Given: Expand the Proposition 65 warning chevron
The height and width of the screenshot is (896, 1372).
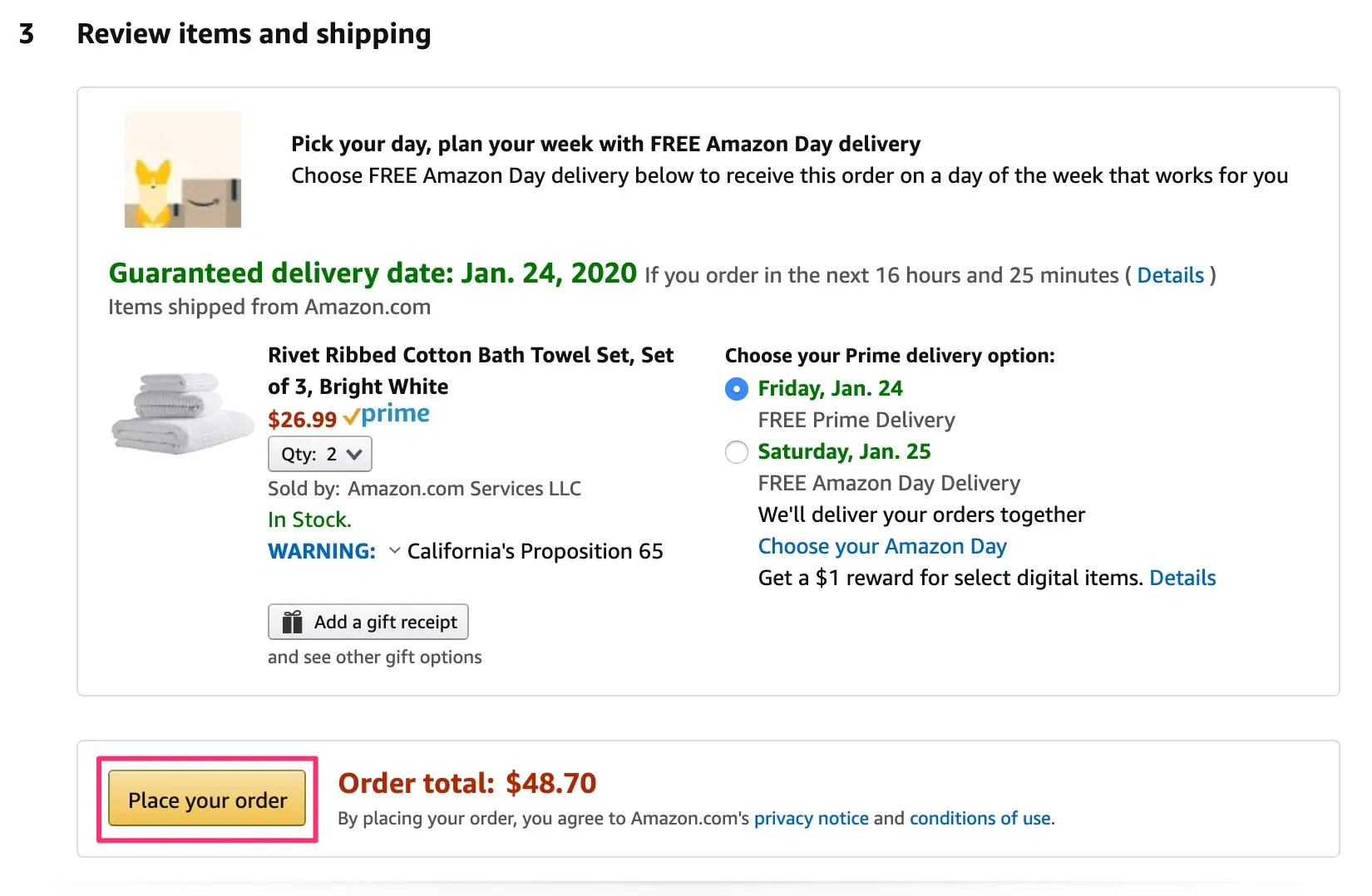Looking at the screenshot, I should point(395,550).
